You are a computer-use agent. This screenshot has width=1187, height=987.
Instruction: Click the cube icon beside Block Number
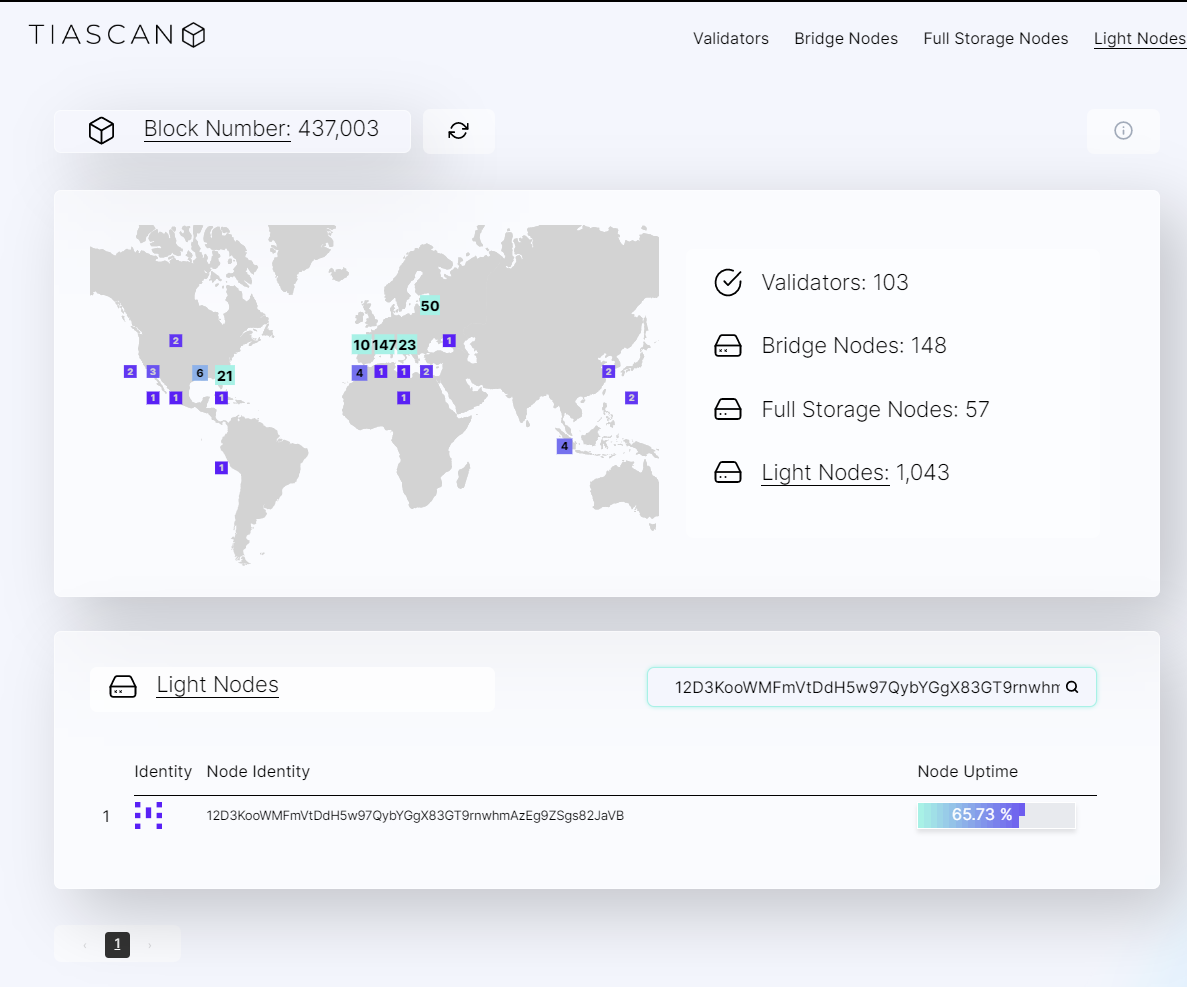(x=101, y=130)
